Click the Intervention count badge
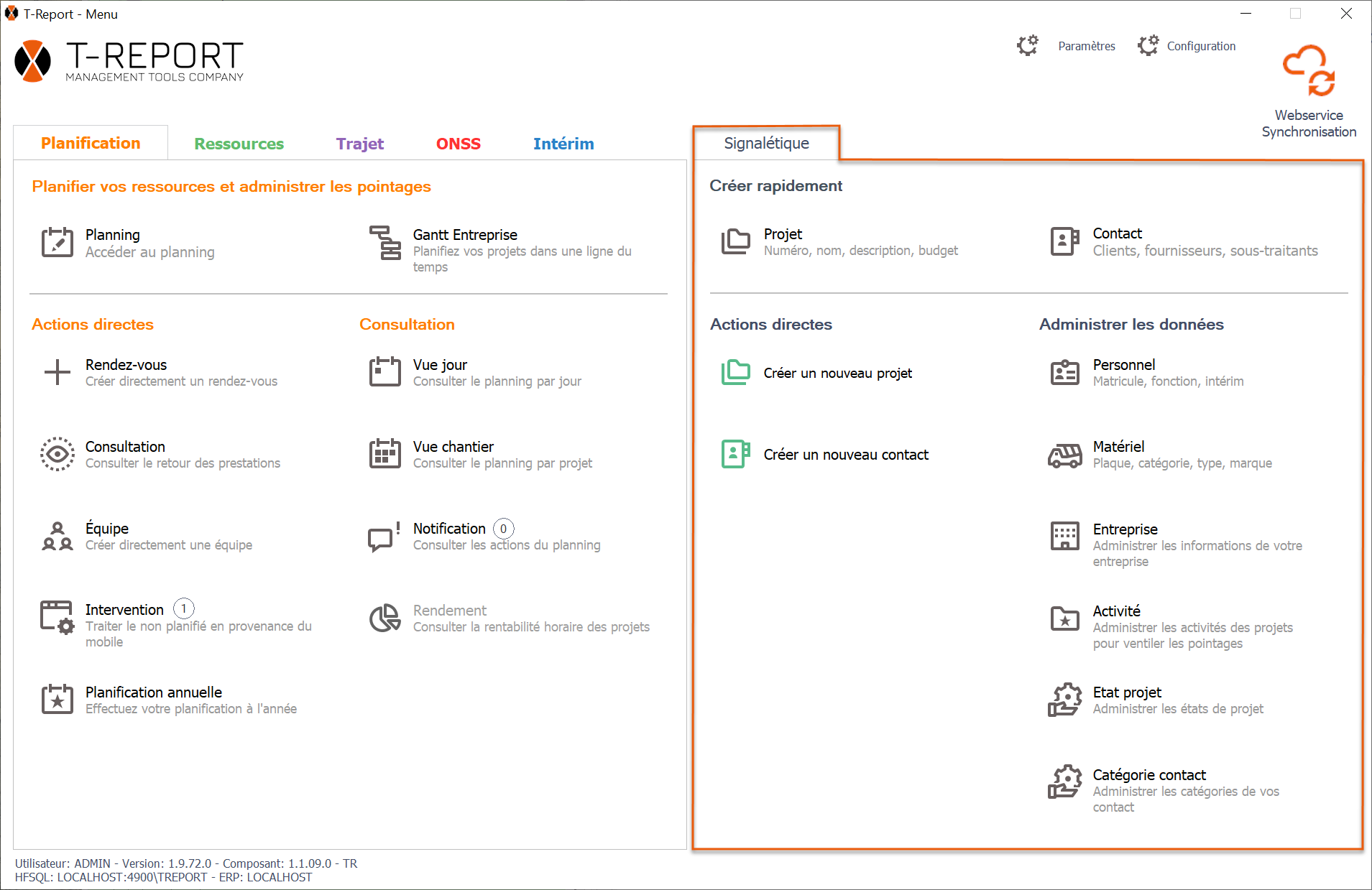Image resolution: width=1372 pixels, height=890 pixels. click(x=184, y=609)
